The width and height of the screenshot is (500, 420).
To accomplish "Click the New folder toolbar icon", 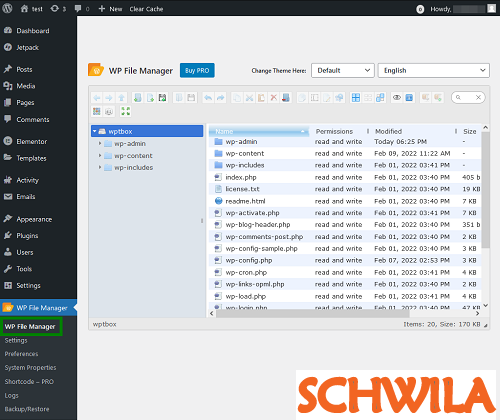I will point(138,98).
